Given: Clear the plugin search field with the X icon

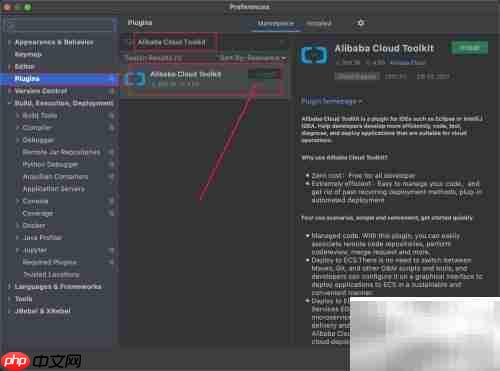Looking at the screenshot, I should pos(282,42).
